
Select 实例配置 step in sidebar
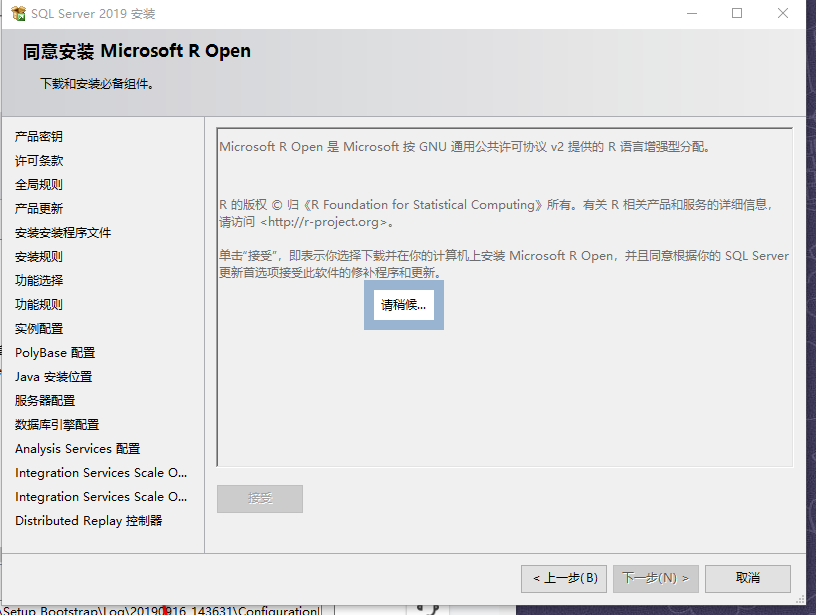coord(39,329)
